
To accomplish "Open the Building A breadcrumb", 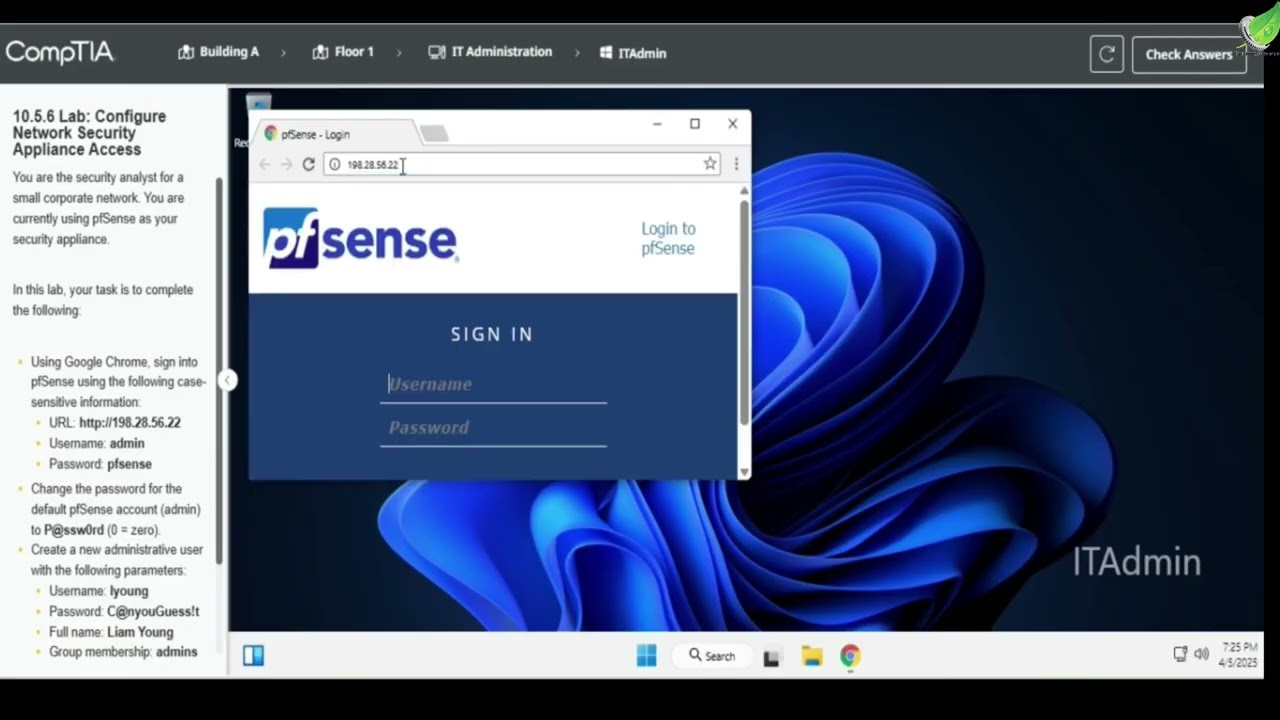I will (218, 52).
